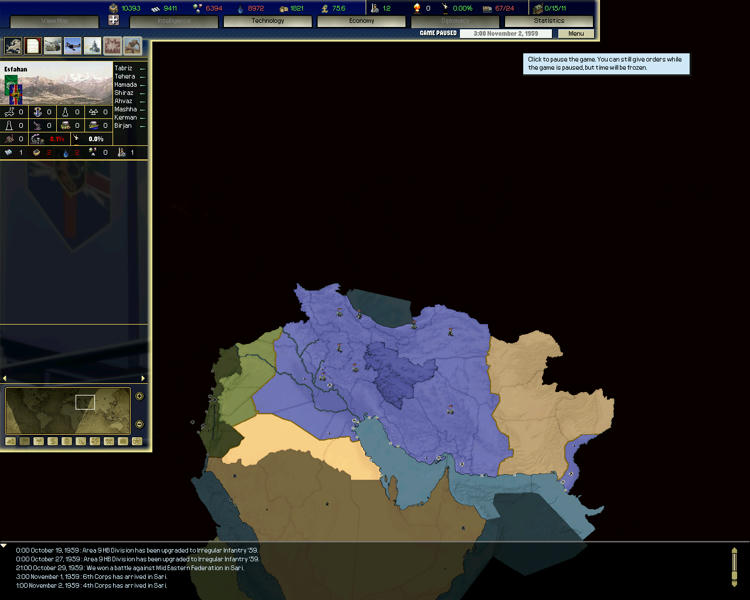Select the airplane air units icon
This screenshot has width=750, height=600.
point(73,46)
